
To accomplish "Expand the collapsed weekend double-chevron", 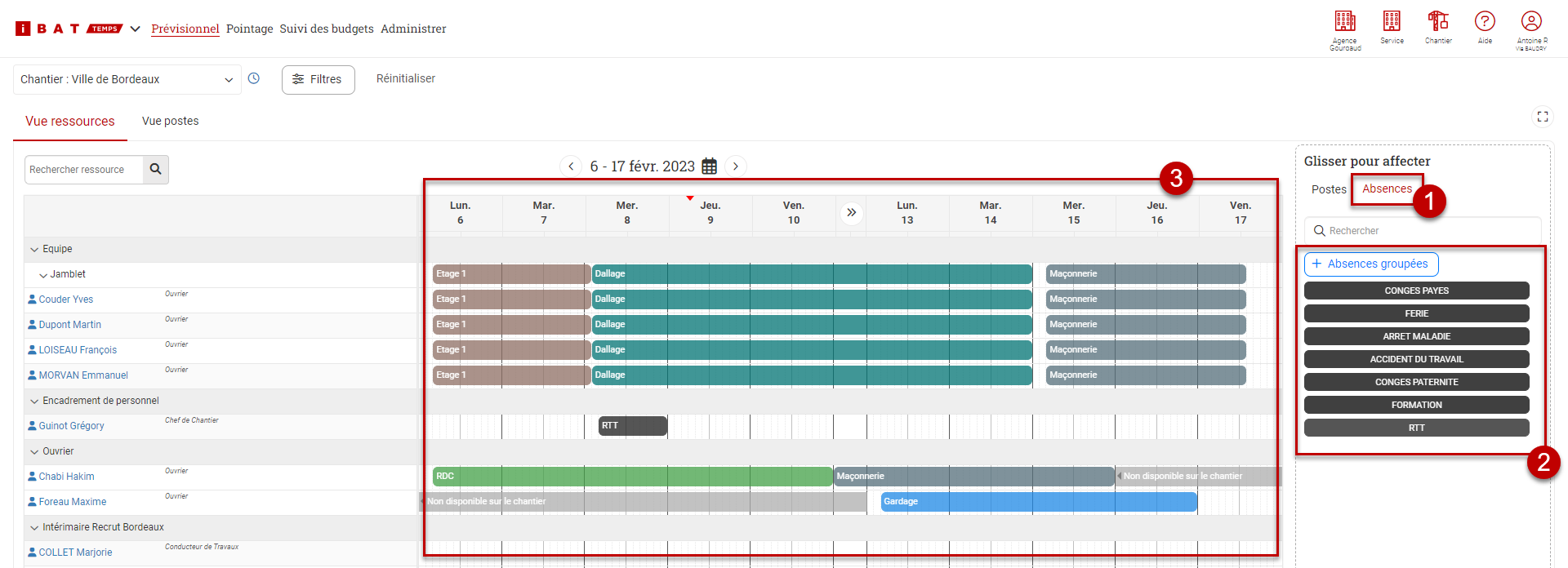I will click(x=851, y=213).
